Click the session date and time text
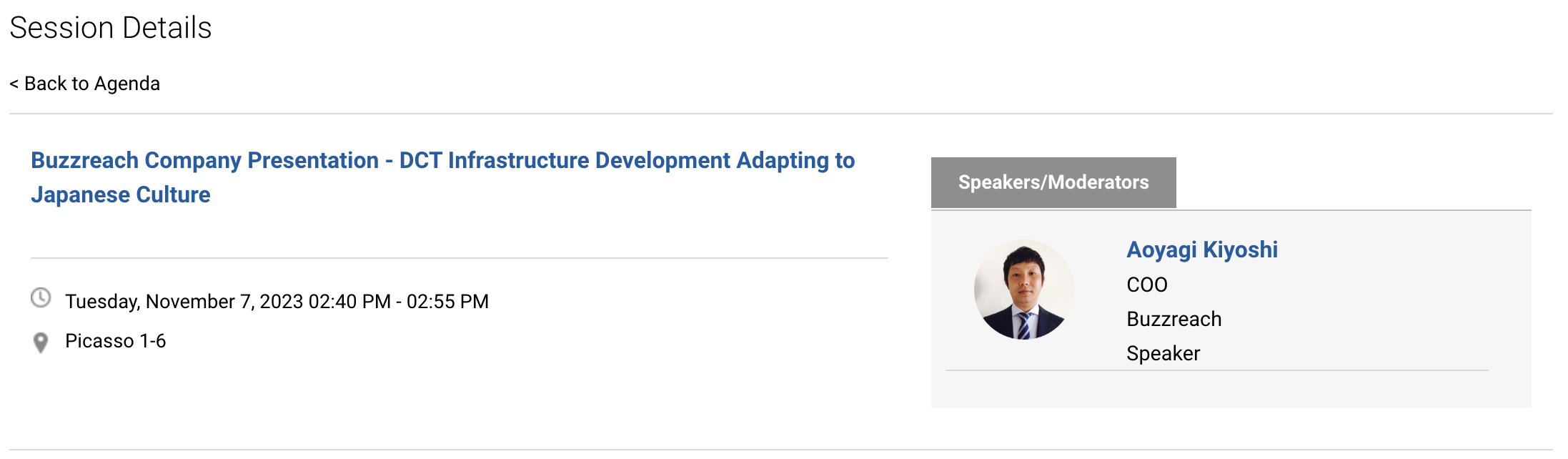 [x=277, y=302]
